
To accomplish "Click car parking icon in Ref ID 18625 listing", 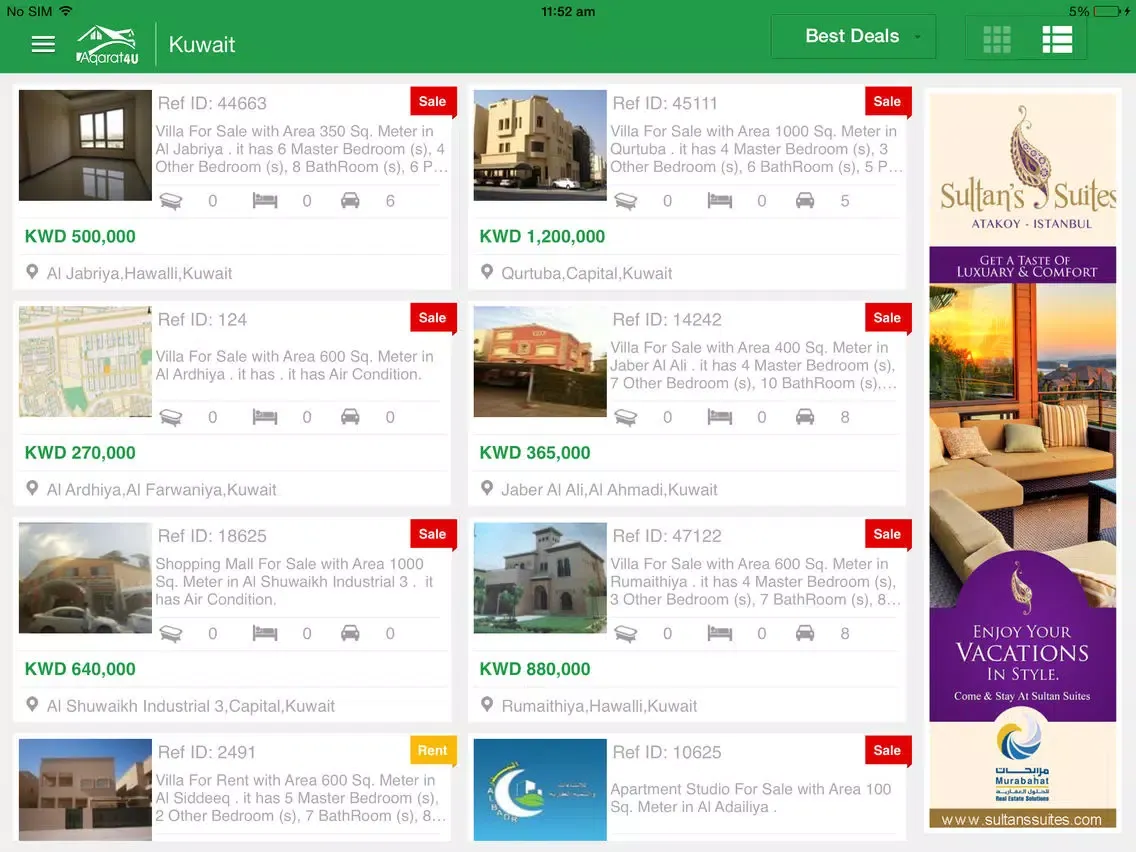I will click(350, 634).
